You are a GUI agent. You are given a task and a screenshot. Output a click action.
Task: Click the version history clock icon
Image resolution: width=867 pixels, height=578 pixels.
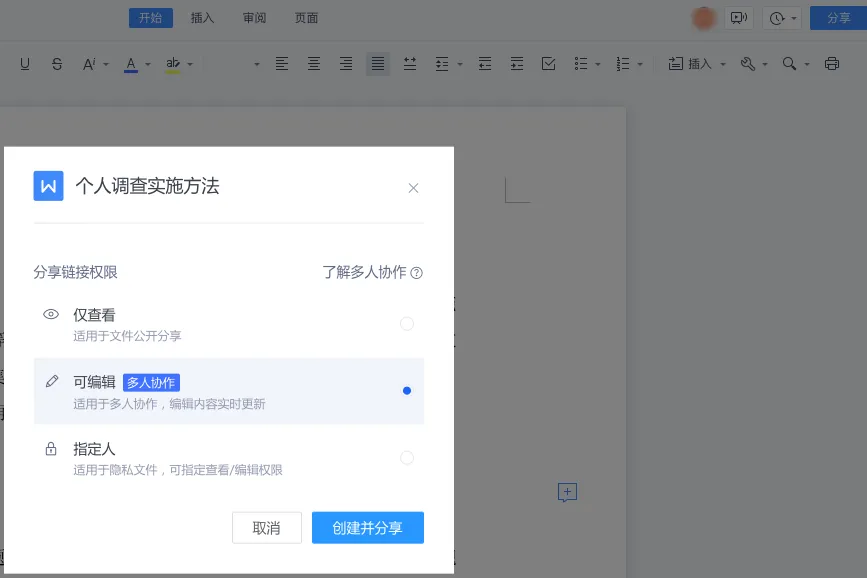pos(777,19)
